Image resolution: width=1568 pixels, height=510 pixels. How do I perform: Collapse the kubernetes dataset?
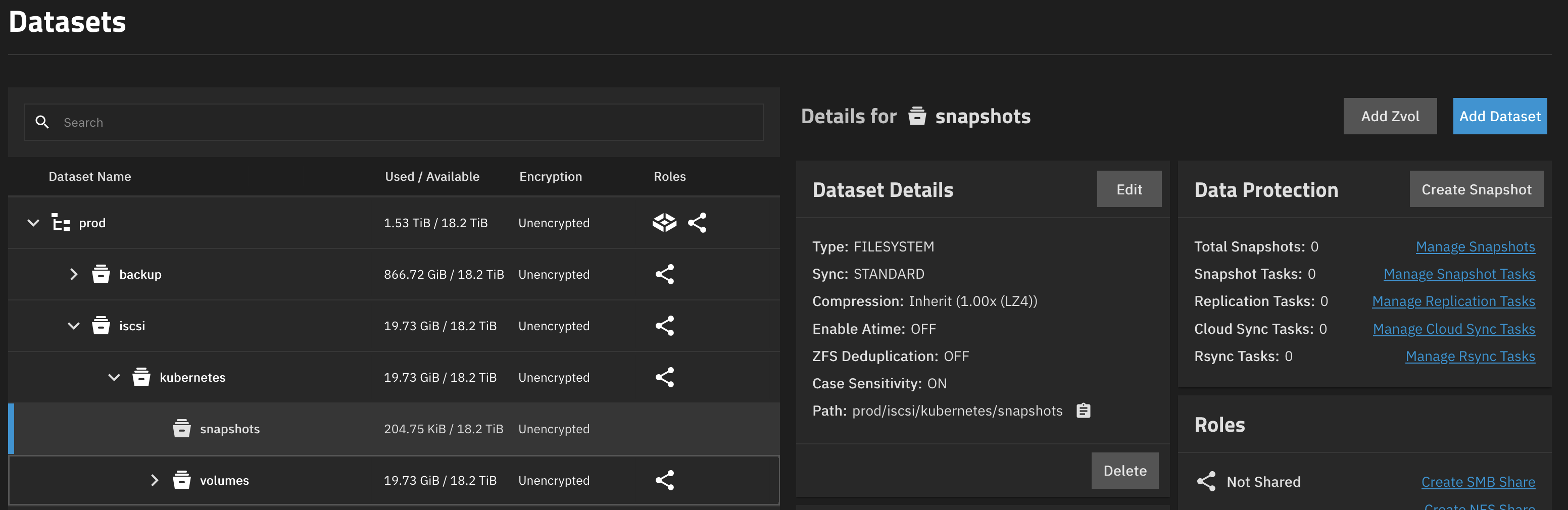click(x=114, y=377)
